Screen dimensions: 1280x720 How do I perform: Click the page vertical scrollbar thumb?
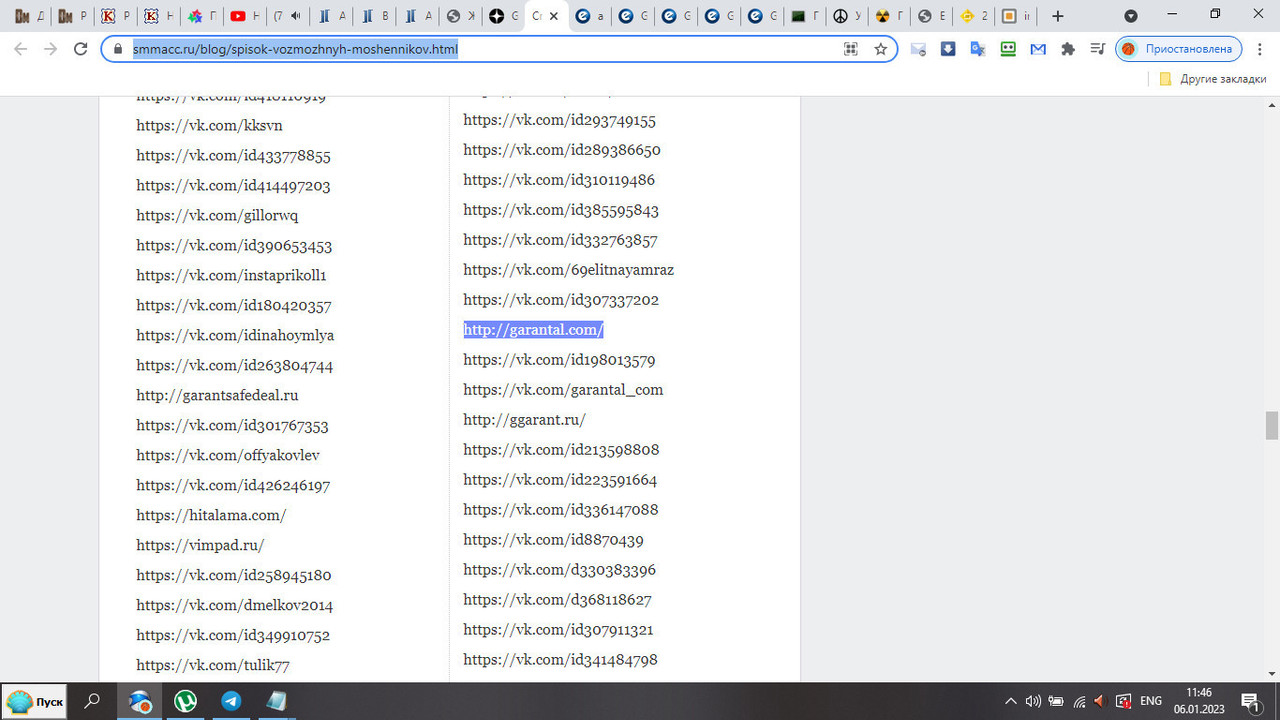[1272, 425]
